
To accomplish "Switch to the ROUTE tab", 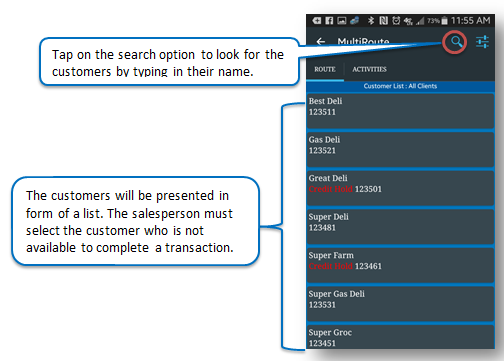I will point(325,69).
